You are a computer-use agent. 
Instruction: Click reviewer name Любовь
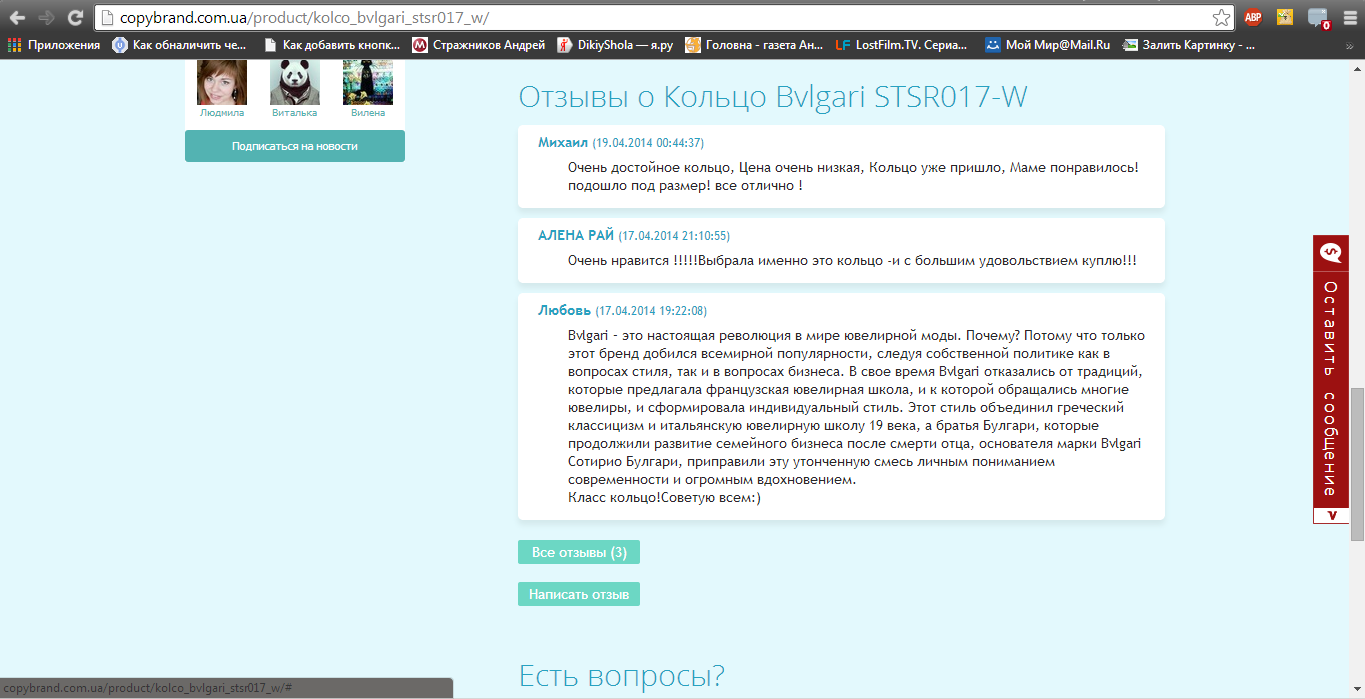(565, 310)
